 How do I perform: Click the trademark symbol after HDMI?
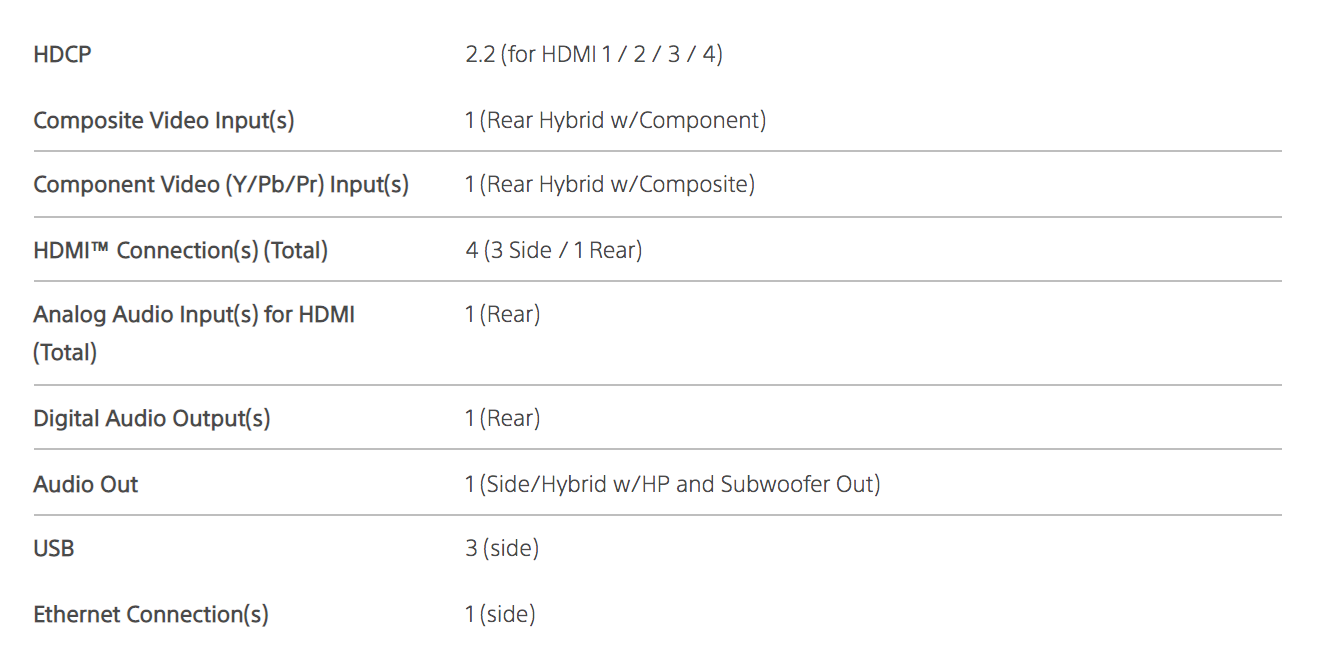[x=98, y=247]
